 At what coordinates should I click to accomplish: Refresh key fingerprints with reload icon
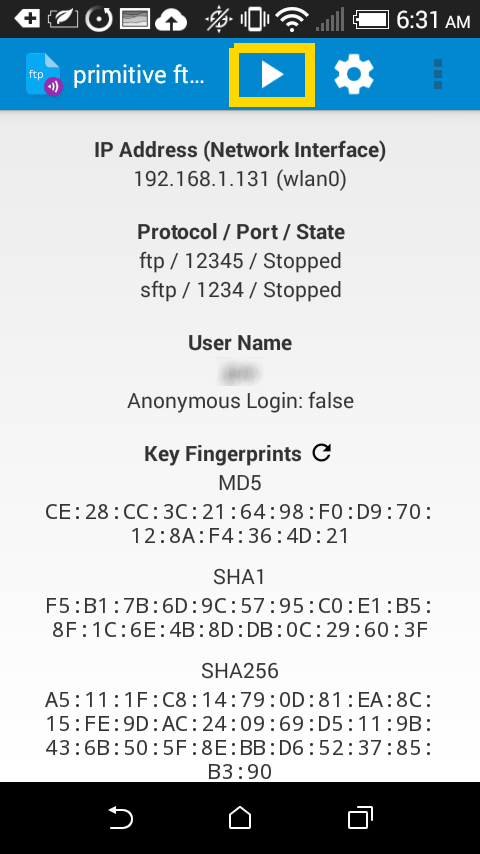coord(322,453)
